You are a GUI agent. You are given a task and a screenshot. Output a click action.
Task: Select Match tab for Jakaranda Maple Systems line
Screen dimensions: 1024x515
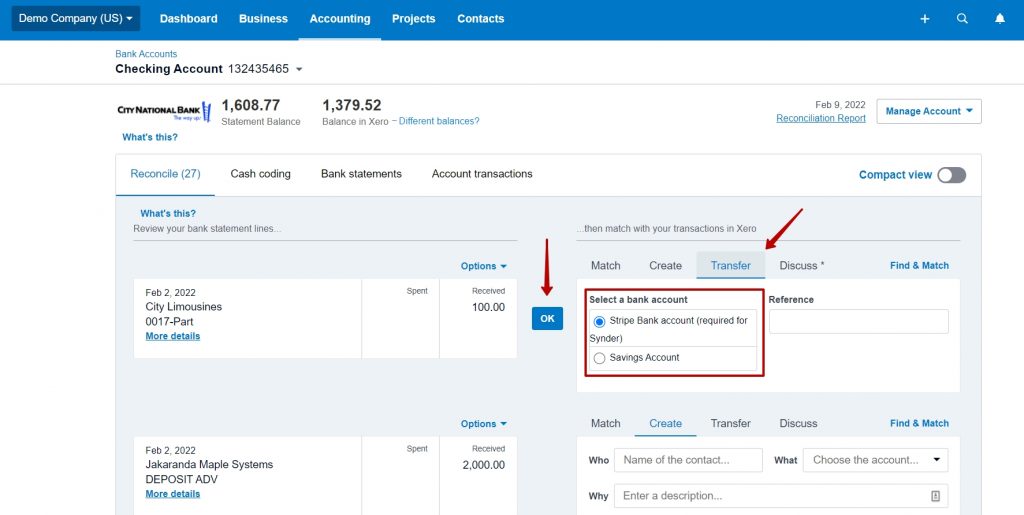(x=605, y=424)
